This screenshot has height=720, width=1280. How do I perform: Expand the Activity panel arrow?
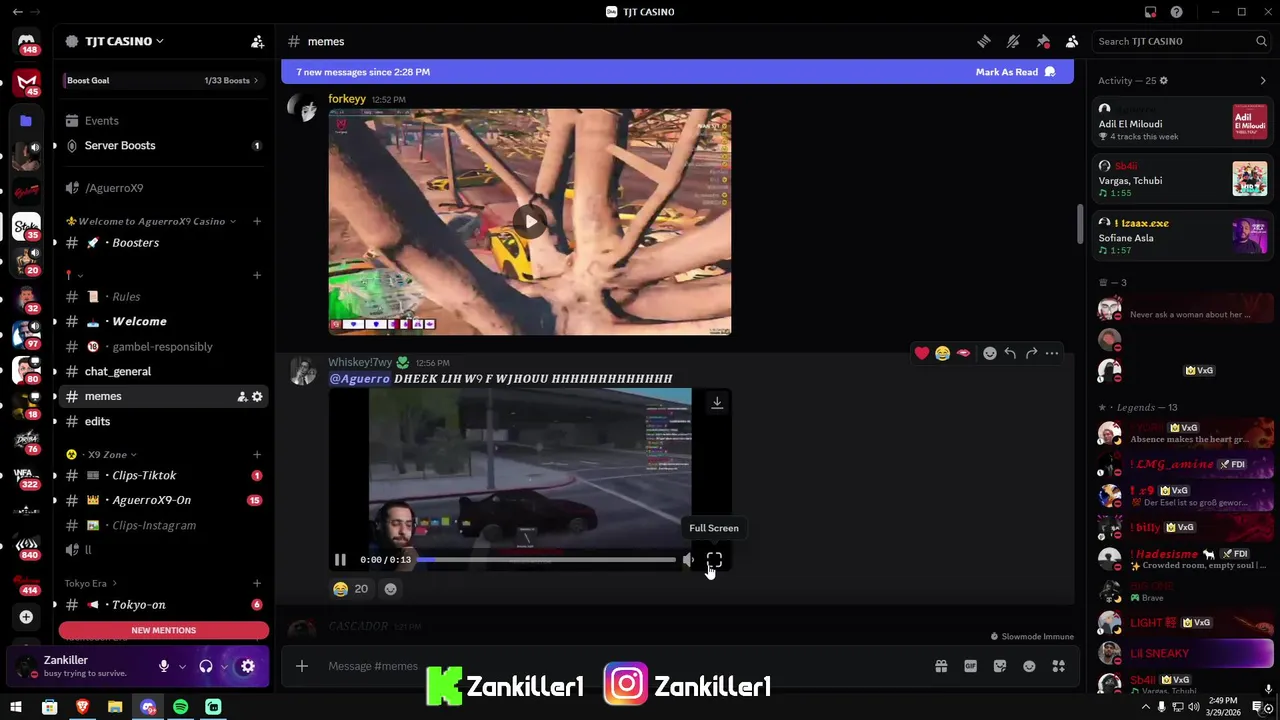[x=1263, y=81]
